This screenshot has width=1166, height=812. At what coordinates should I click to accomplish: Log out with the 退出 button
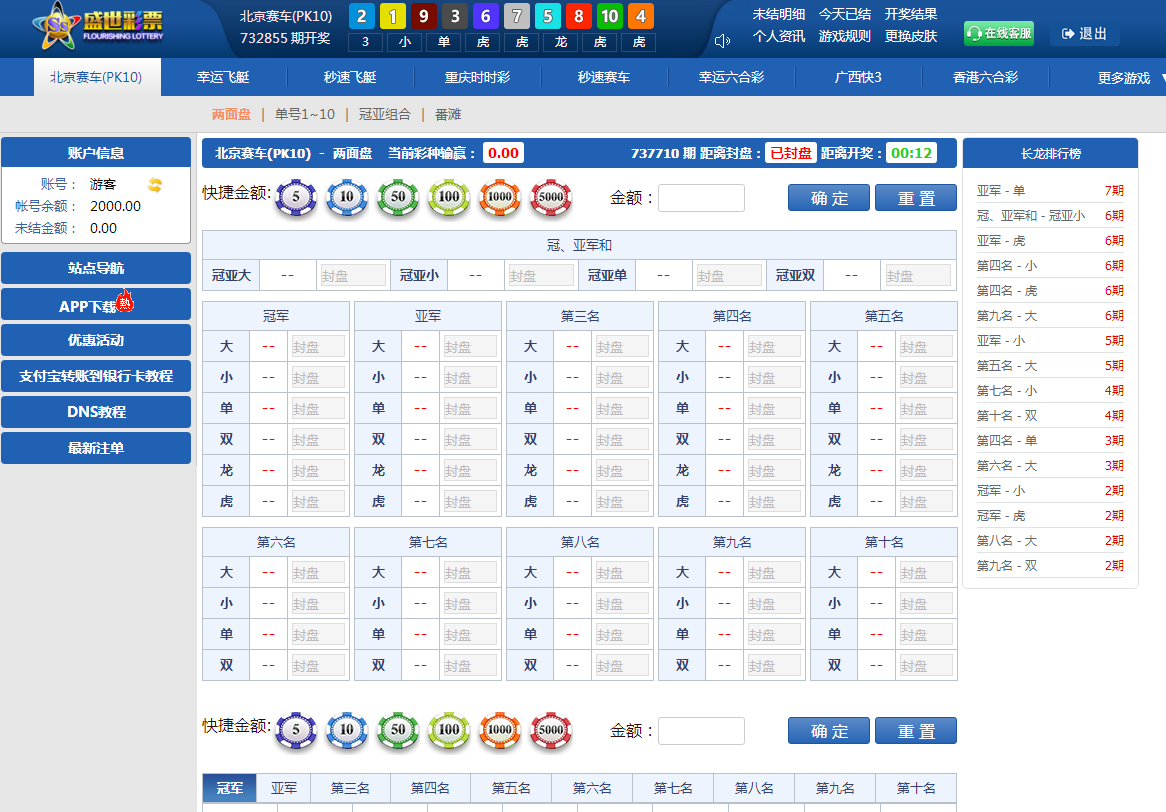pyautogui.click(x=1084, y=33)
